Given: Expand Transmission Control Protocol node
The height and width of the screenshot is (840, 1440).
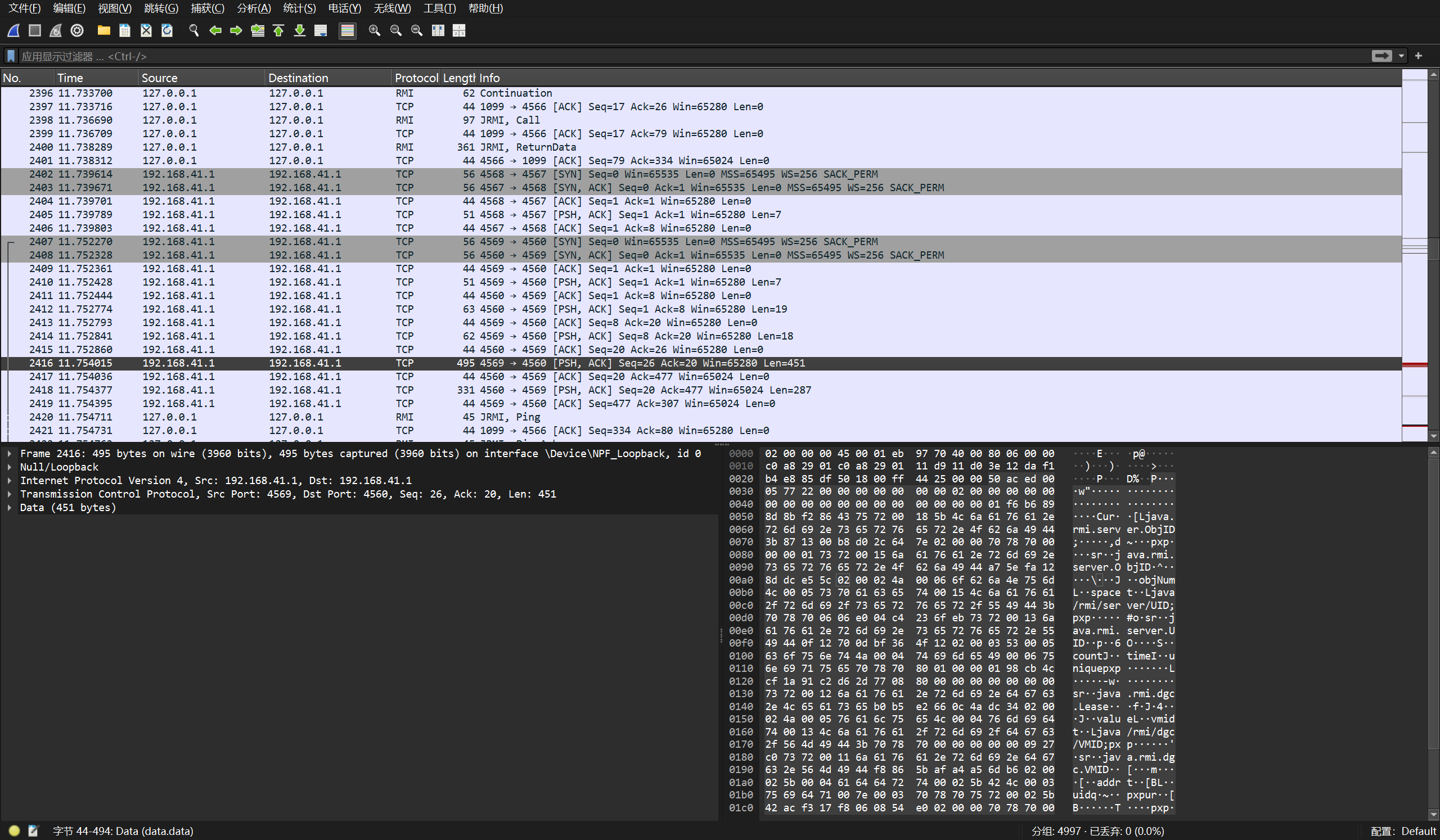Looking at the screenshot, I should tap(10, 494).
